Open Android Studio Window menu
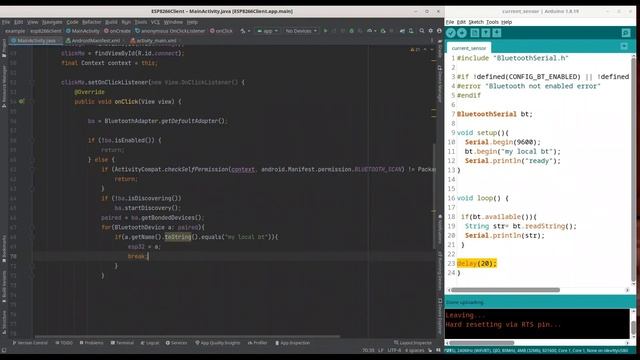640x360 pixels. click(x=173, y=22)
